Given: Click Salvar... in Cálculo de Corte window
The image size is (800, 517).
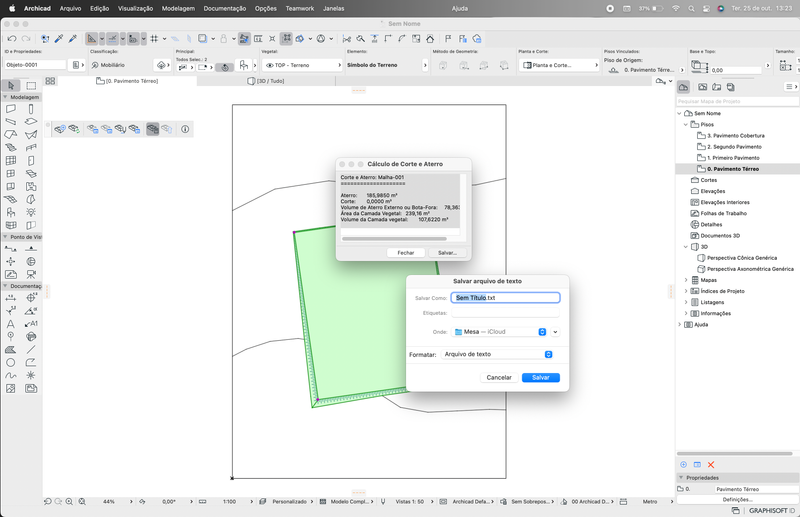Looking at the screenshot, I should [447, 253].
